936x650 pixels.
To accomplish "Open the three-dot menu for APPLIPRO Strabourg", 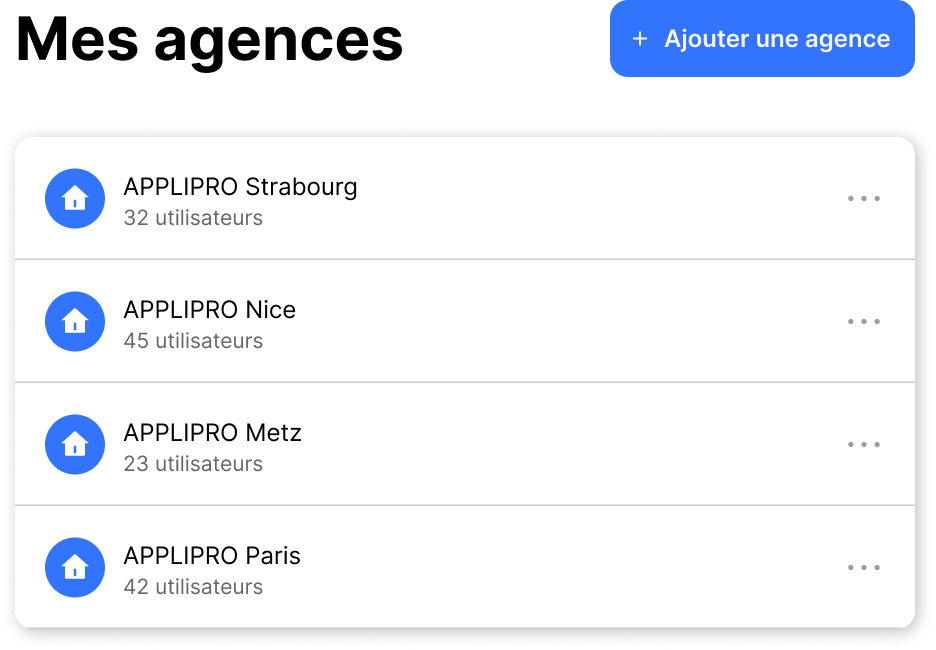I will [864, 198].
